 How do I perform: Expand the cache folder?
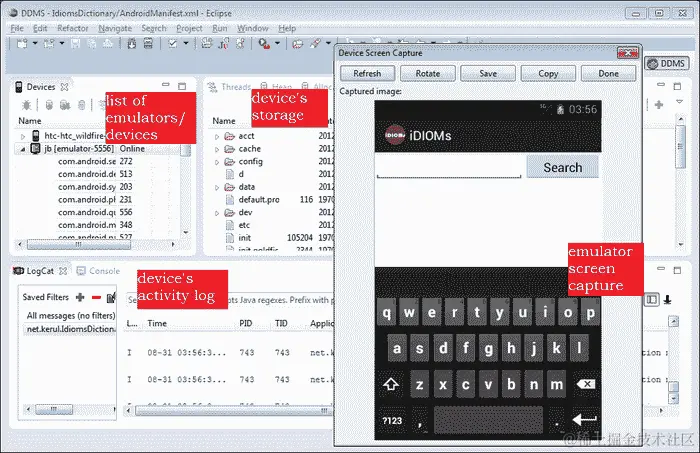[217, 149]
